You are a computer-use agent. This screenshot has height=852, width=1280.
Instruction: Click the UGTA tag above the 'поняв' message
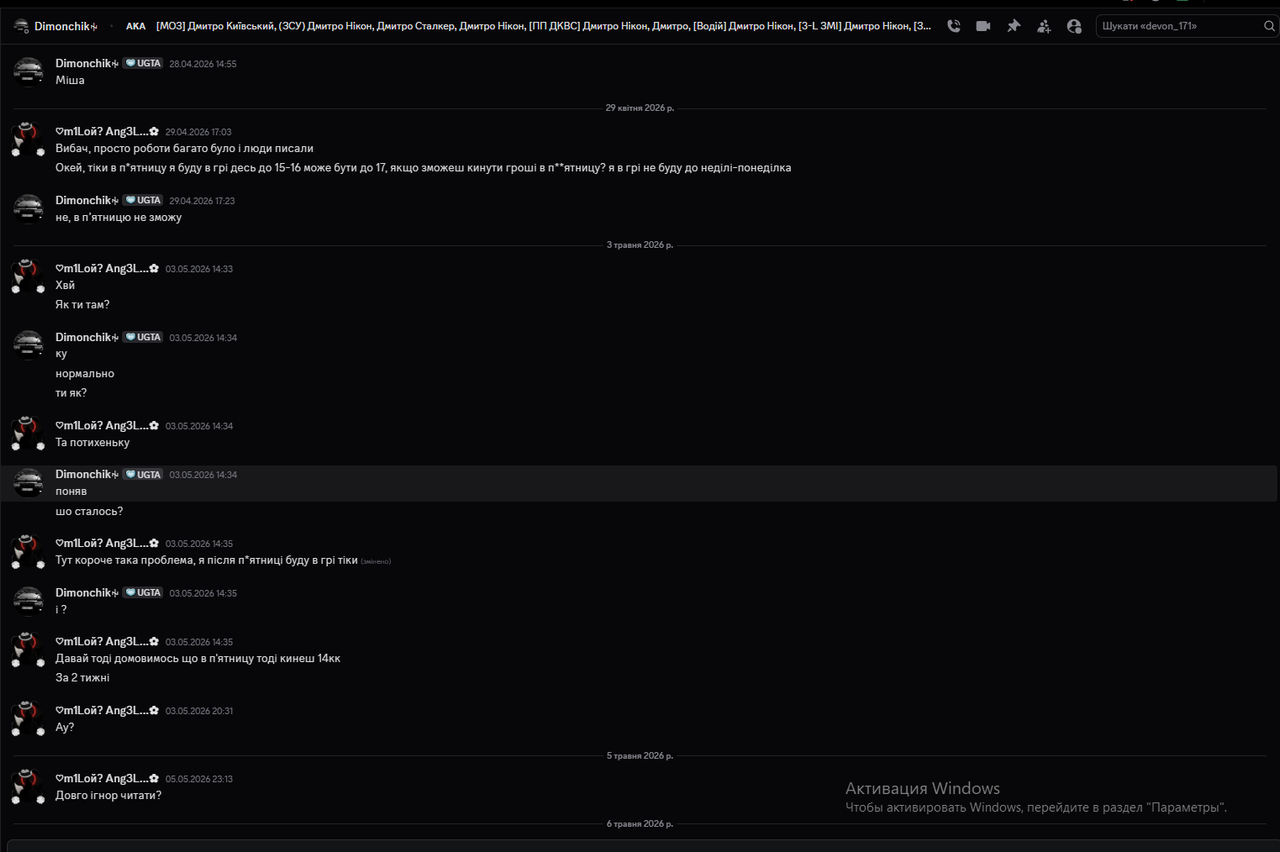click(143, 474)
